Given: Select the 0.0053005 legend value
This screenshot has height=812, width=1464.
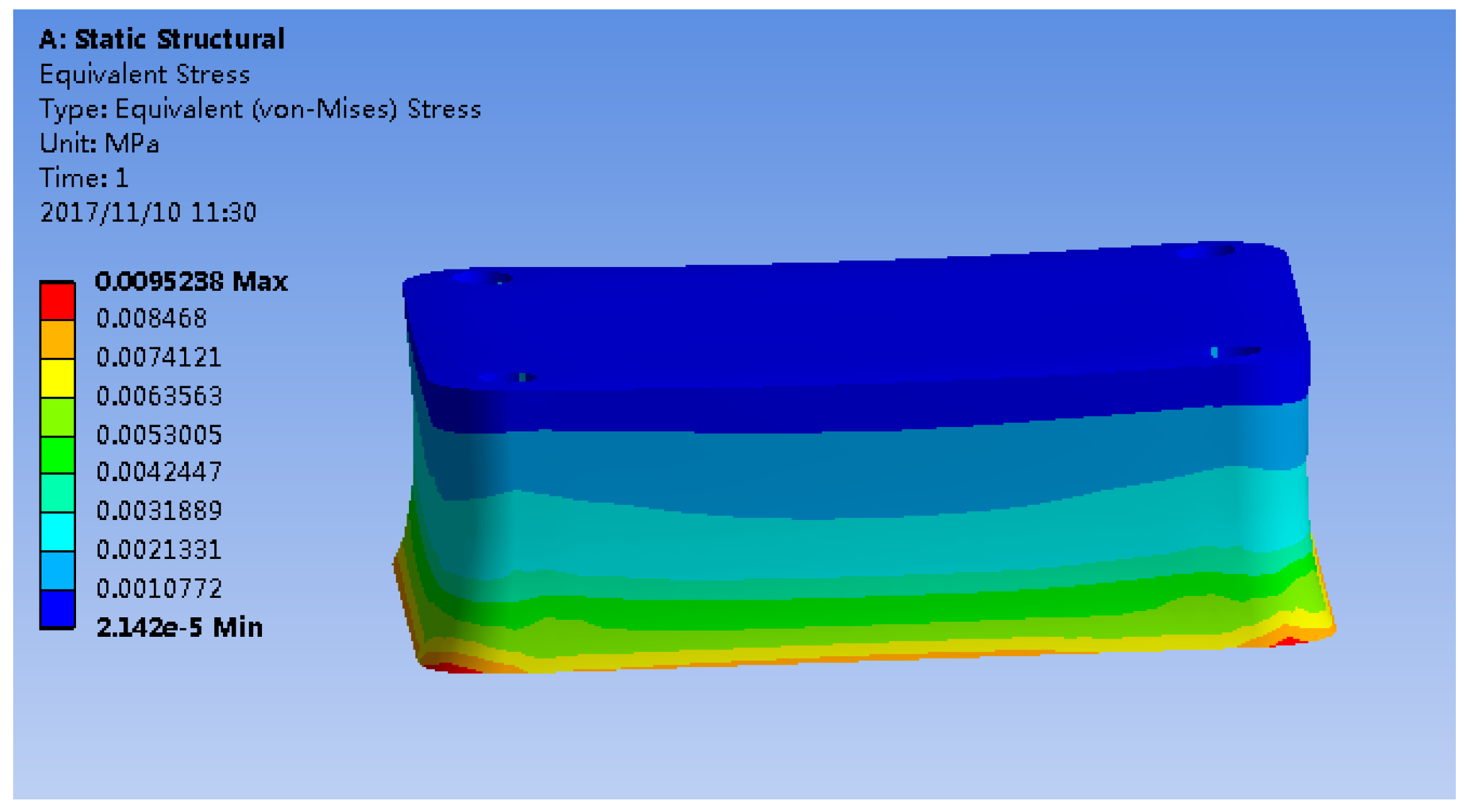Looking at the screenshot, I should [x=159, y=435].
